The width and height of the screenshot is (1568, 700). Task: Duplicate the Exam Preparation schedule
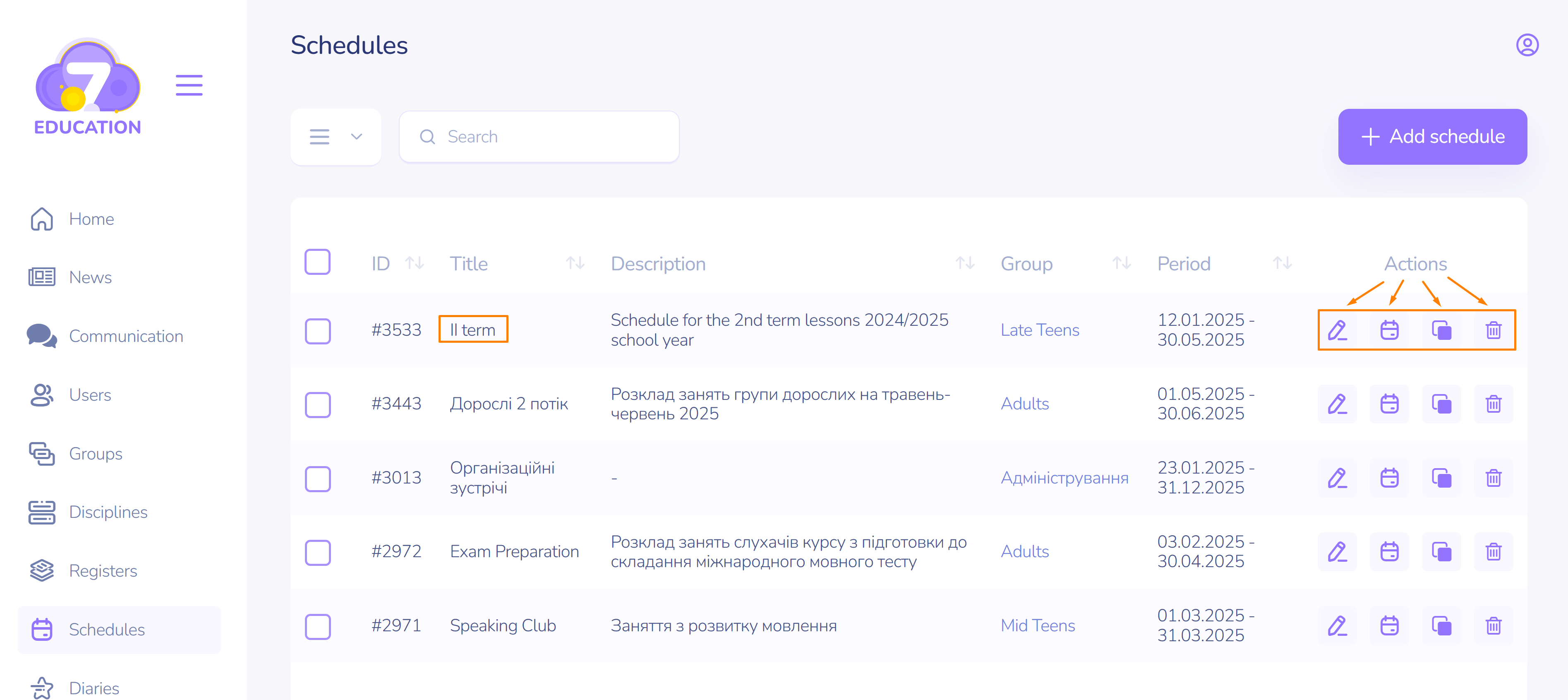1441,552
